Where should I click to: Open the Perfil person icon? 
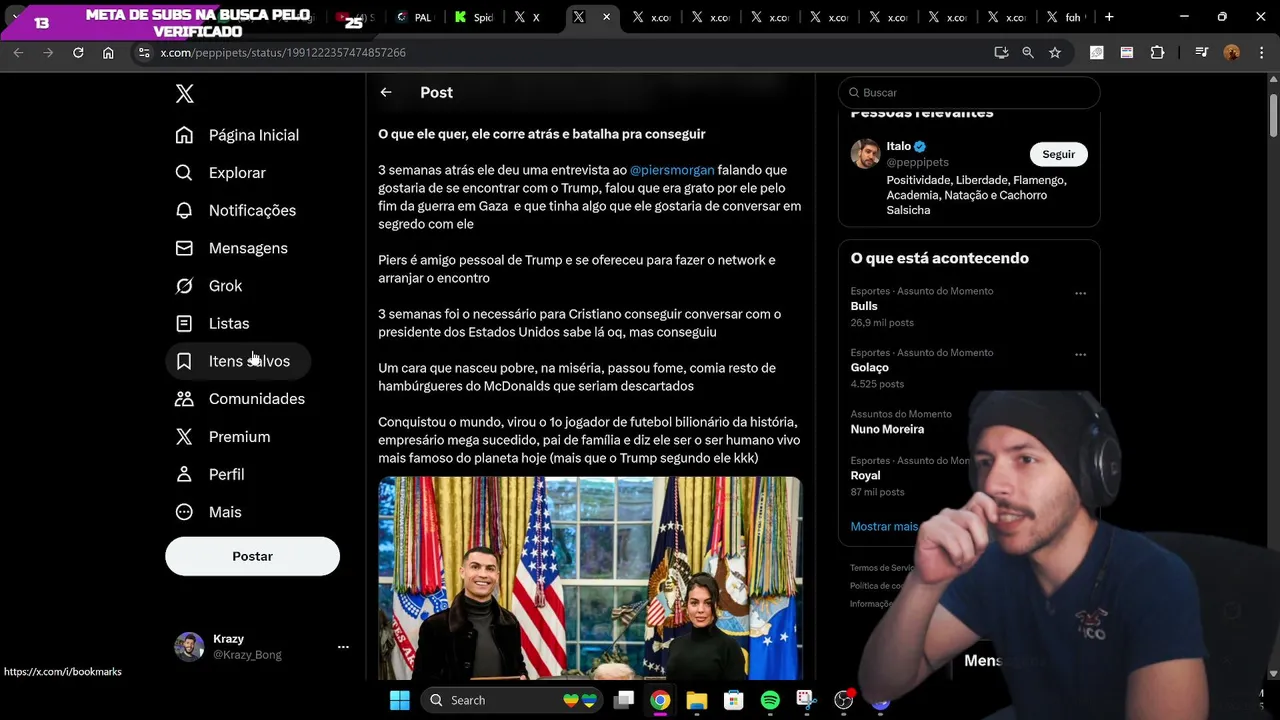click(x=184, y=474)
